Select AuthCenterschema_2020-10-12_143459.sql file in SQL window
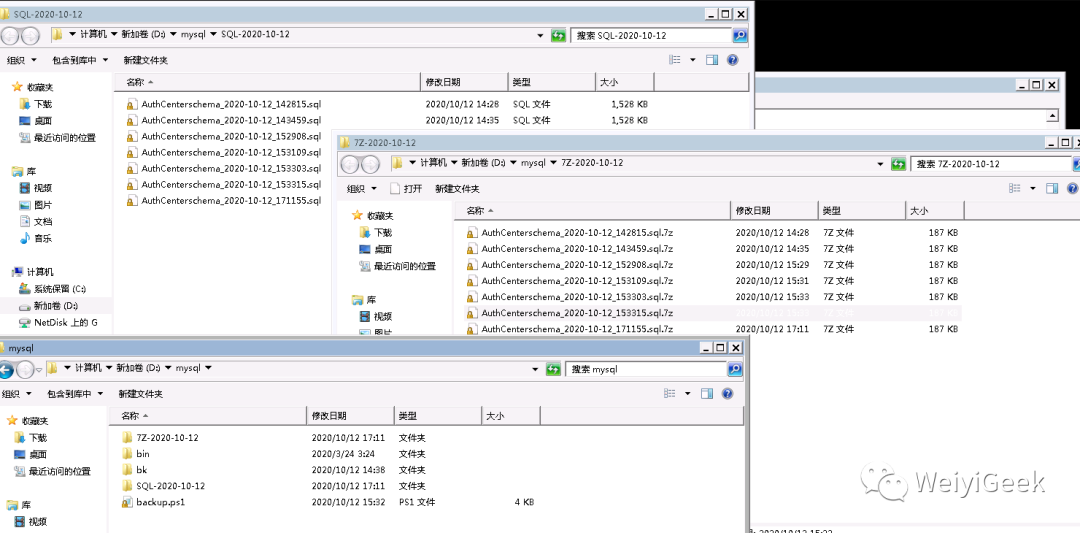This screenshot has height=533, width=1080. [224, 121]
